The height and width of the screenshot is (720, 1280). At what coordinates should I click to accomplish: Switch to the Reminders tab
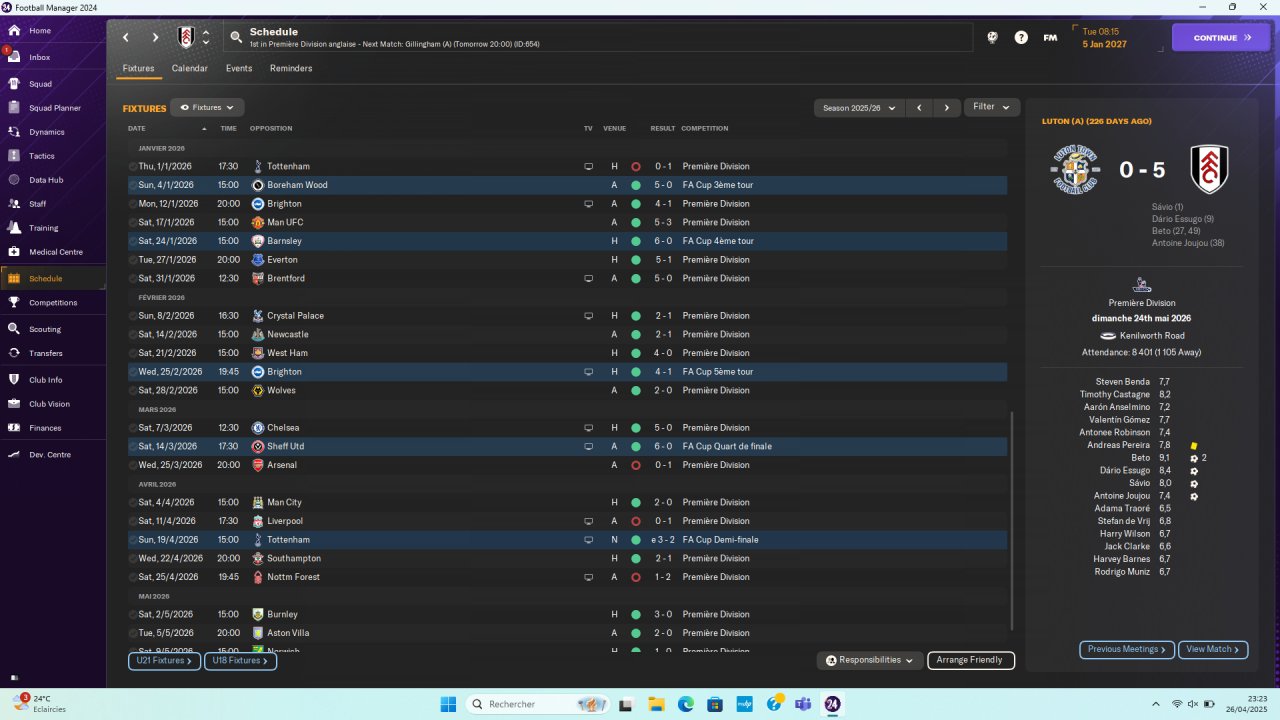coord(291,68)
